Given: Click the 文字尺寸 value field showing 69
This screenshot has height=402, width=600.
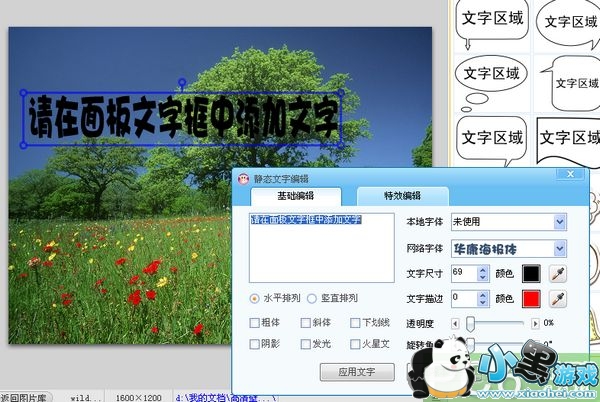Looking at the screenshot, I should (465, 274).
